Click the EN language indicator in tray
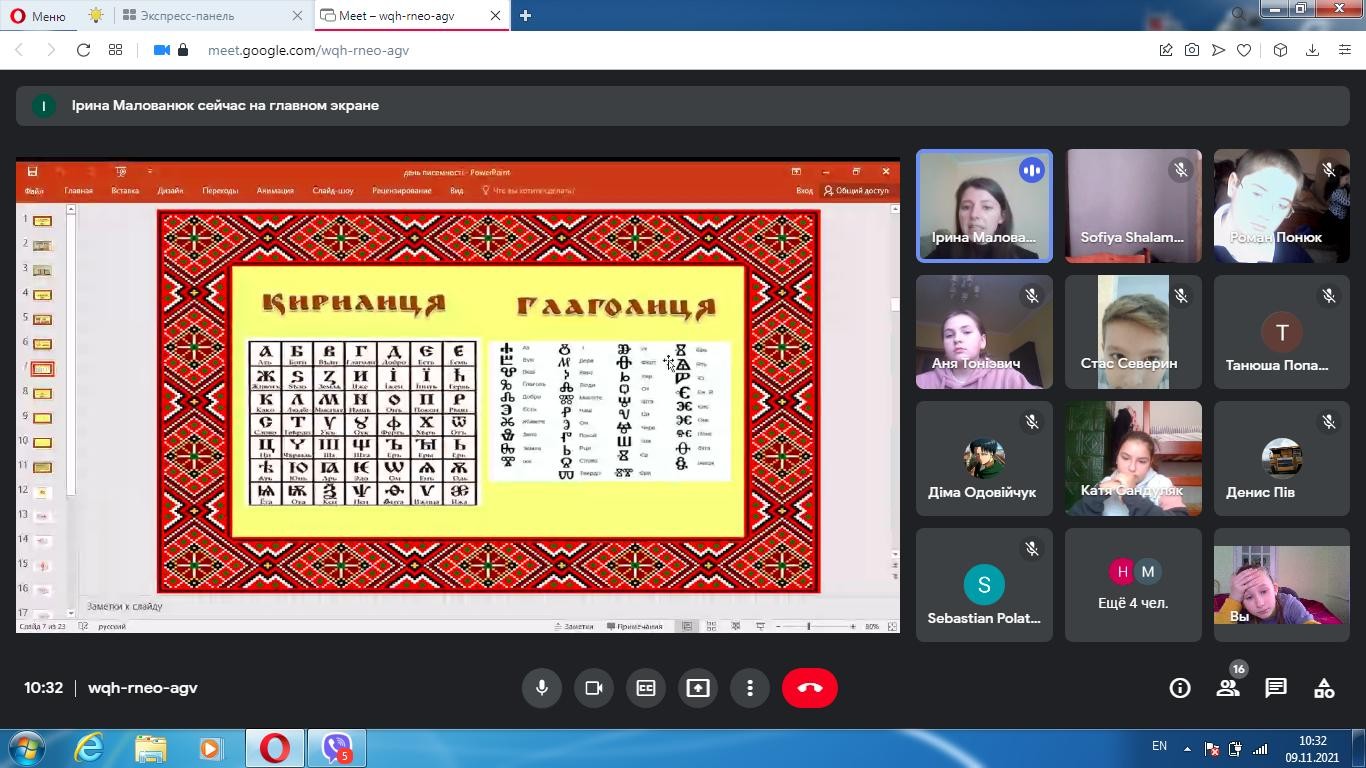Image resolution: width=1366 pixels, height=768 pixels. (1160, 746)
